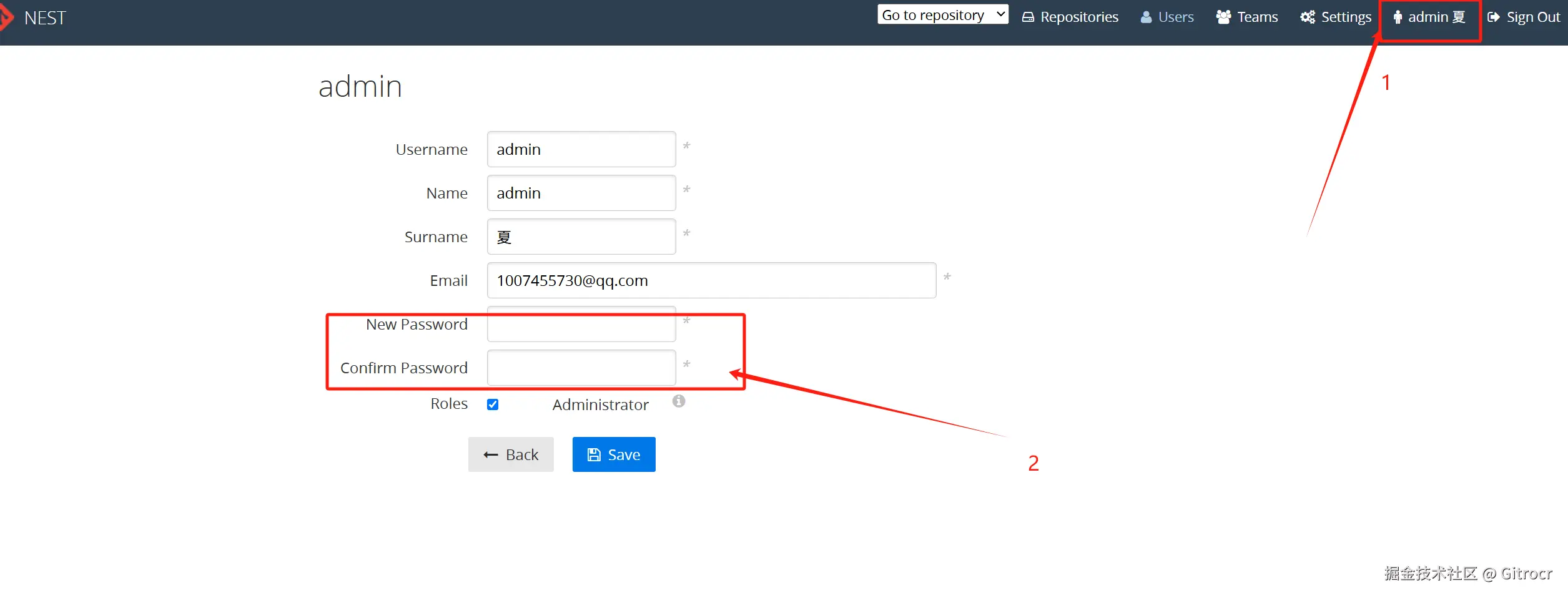Click the Save button
Image resolution: width=1568 pixels, height=598 pixels.
[x=614, y=454]
